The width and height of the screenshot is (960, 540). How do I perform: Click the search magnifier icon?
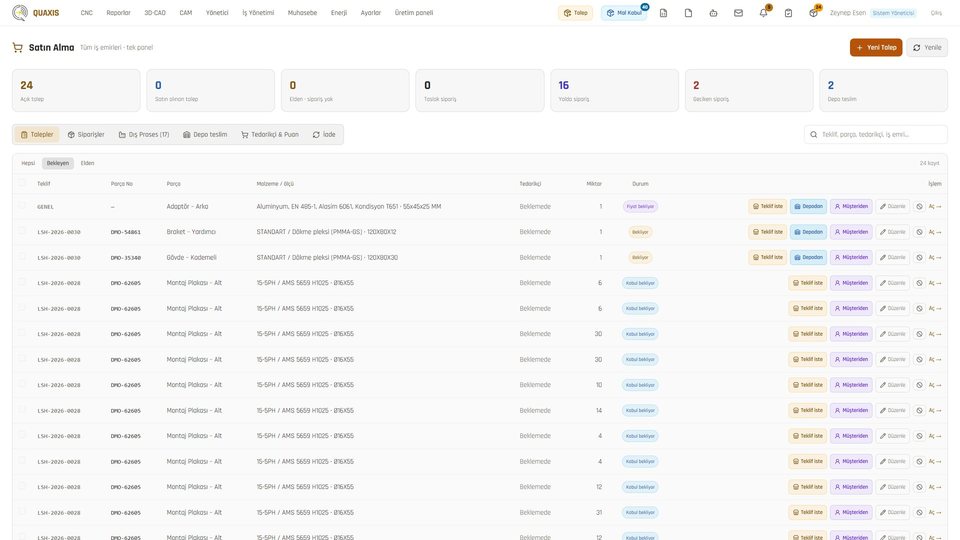tap(814, 134)
